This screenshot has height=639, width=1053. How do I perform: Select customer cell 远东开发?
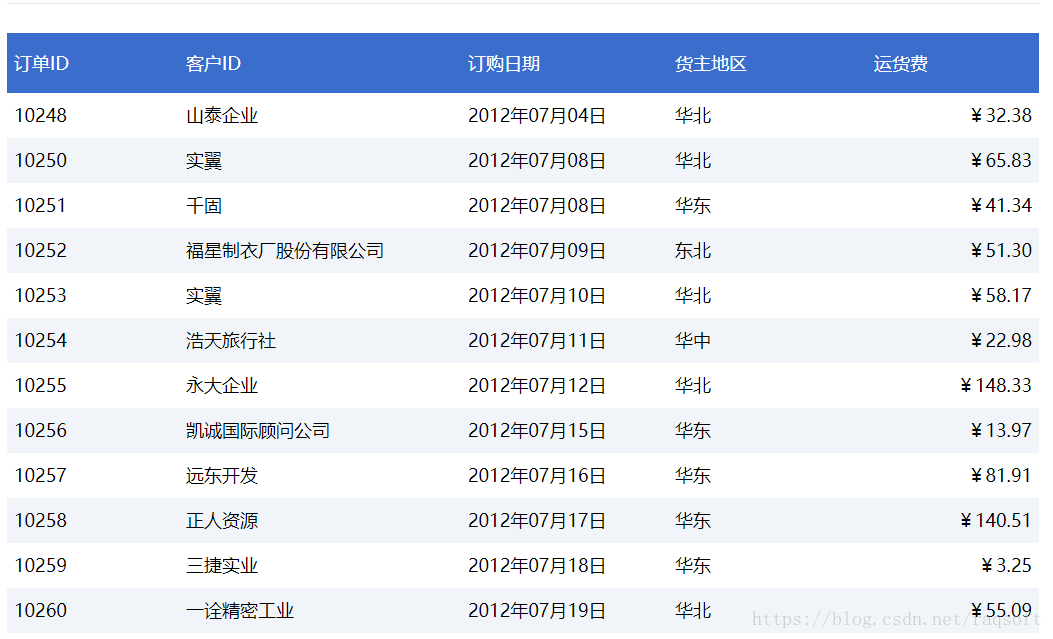click(222, 475)
